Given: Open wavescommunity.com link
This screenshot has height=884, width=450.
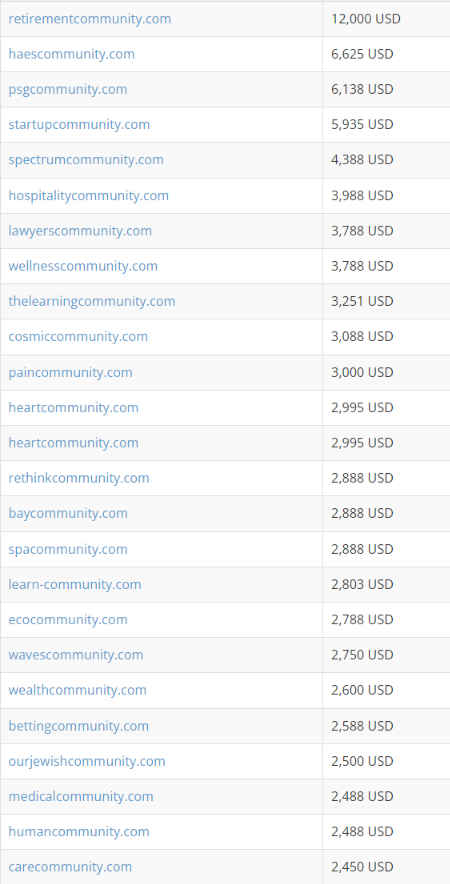Looking at the screenshot, I should coord(76,655).
